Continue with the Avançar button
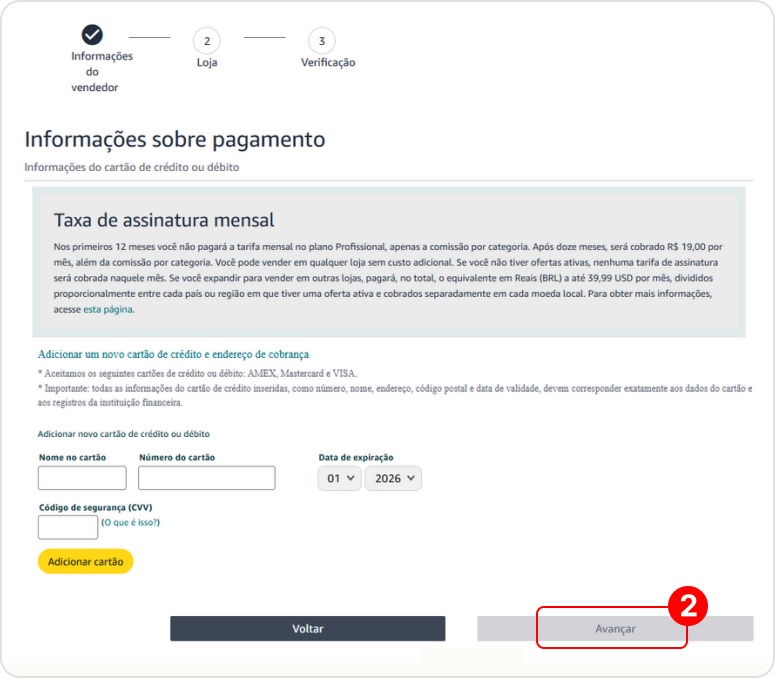Viewport: 775px width, 678px height. (615, 629)
